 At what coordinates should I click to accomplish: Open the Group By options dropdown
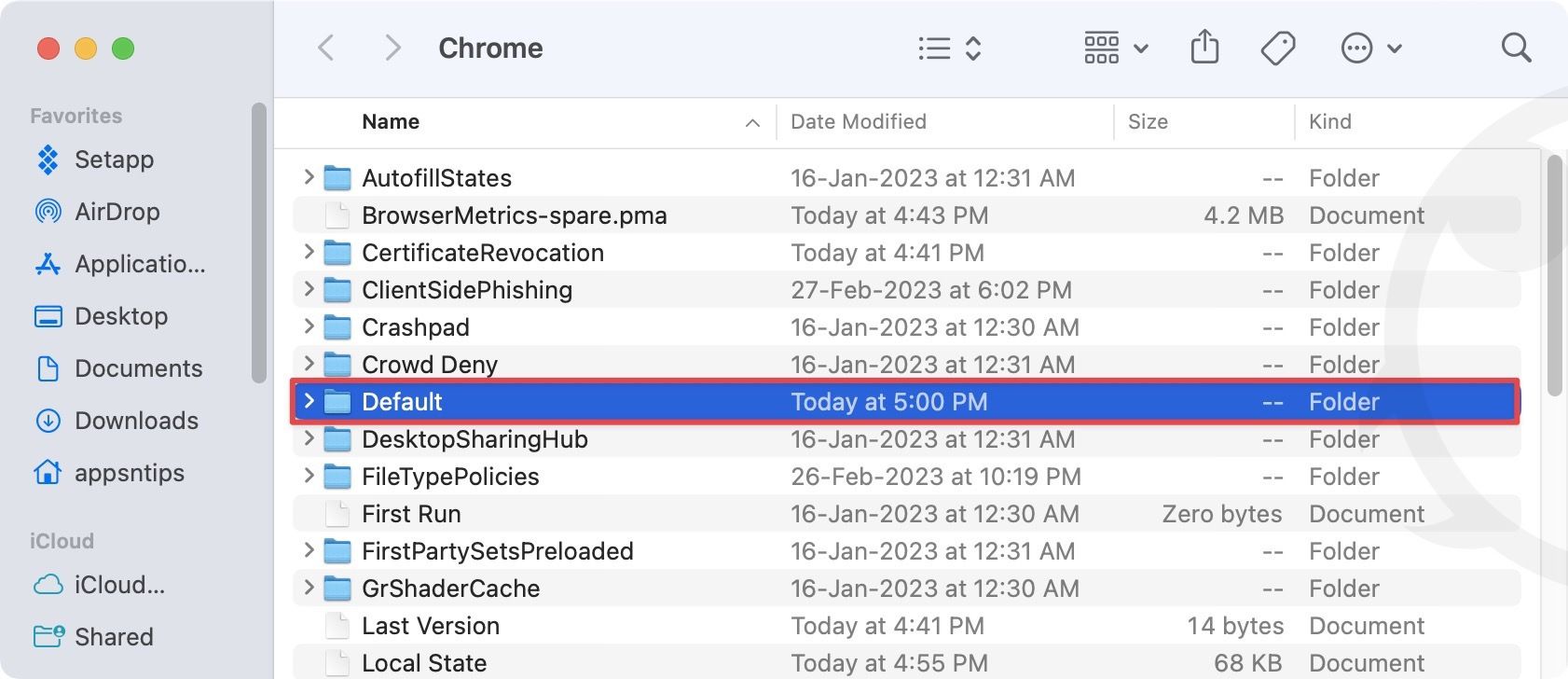[x=1115, y=48]
